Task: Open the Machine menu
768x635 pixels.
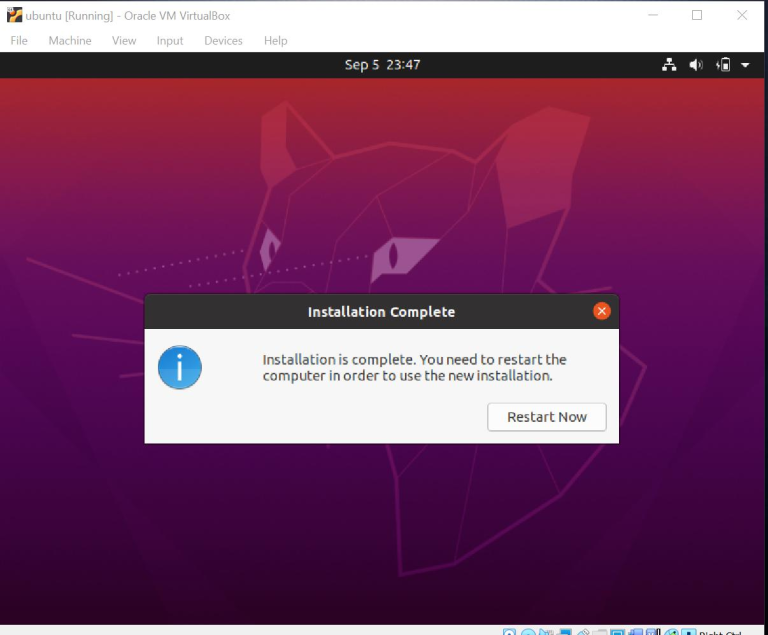Action: [x=70, y=41]
